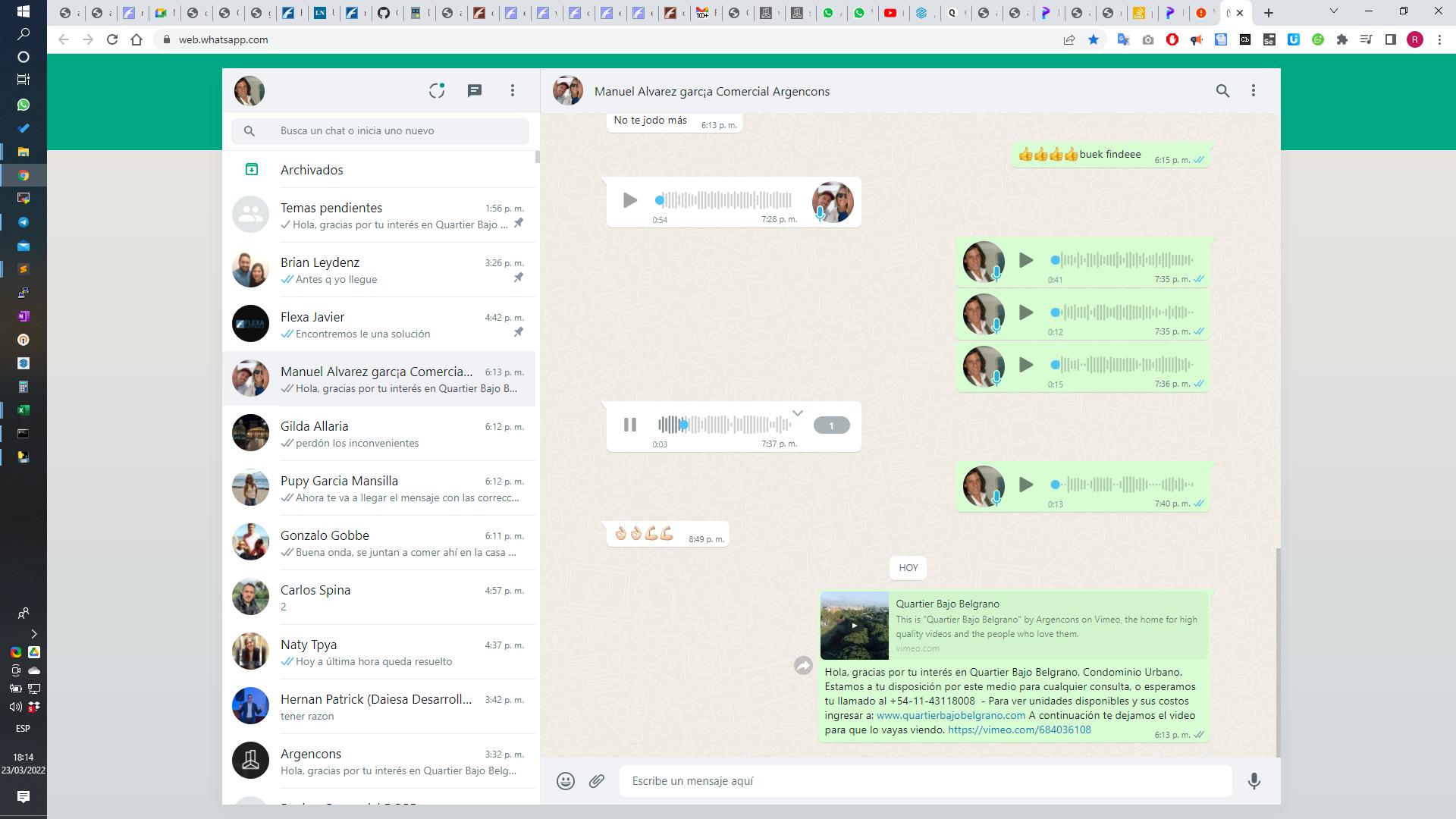
Task: Click the message text box 'Escribe un mensaje aquí'
Action: tap(925, 781)
